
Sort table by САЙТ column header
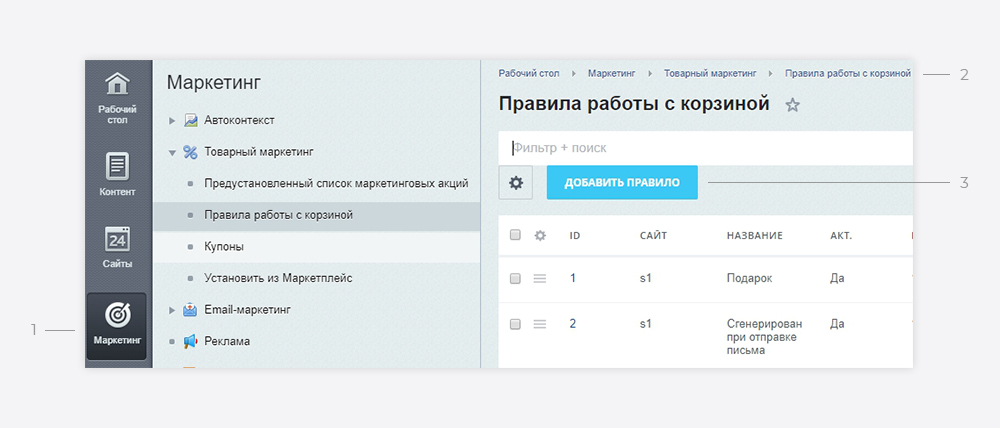pyautogui.click(x=653, y=235)
